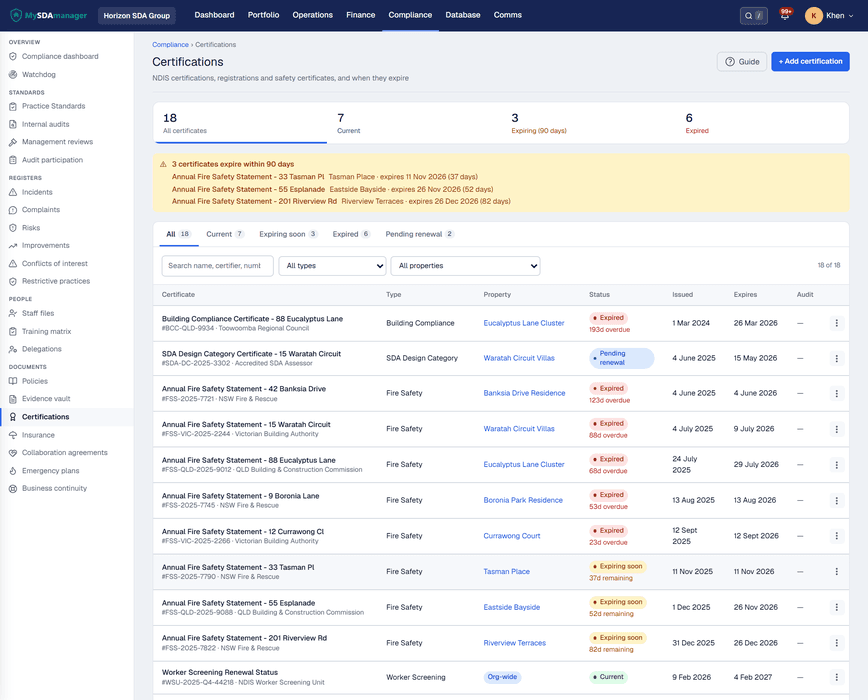Click the Staff files person icon
This screenshot has width=868, height=700.
coord(13,313)
